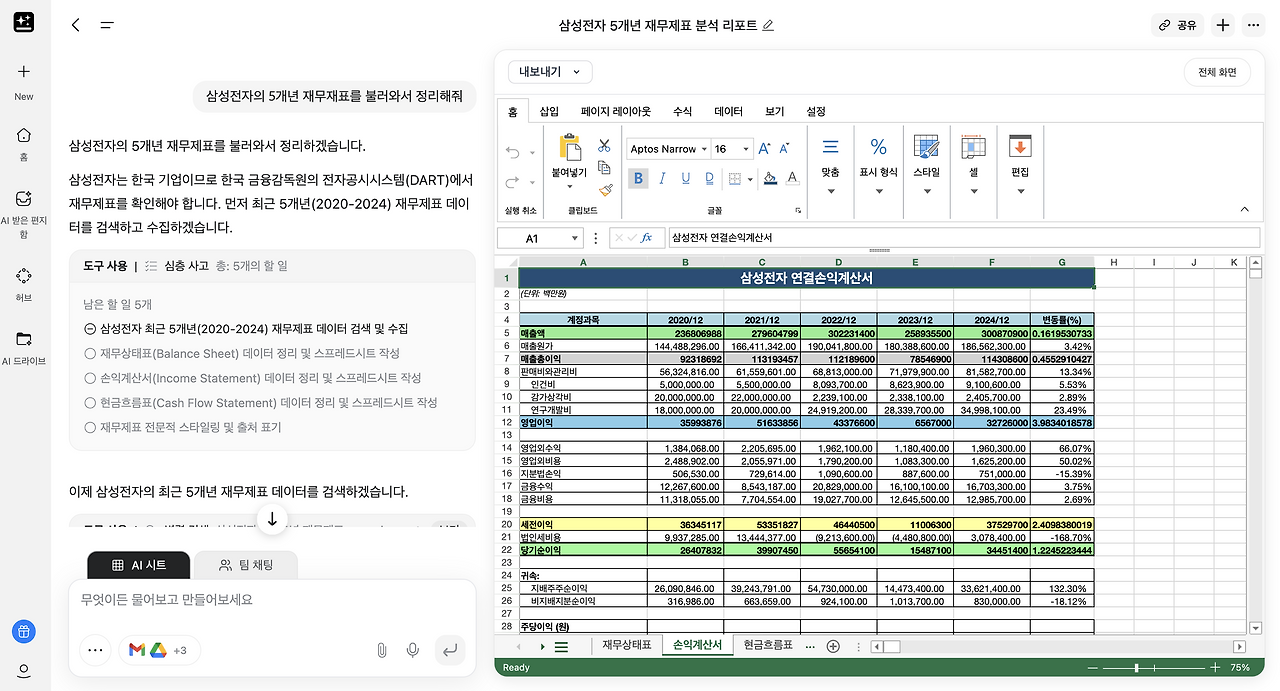This screenshot has width=1280, height=691.
Task: Open the Aptos Narrow font dropdown
Action: [x=703, y=149]
